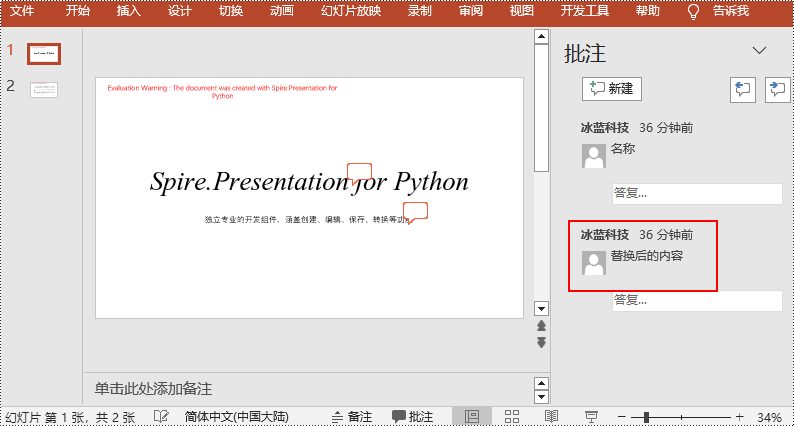The width and height of the screenshot is (794, 426).
Task: Click language 简体中文(中国大陆) in status bar
Action: pos(236,417)
